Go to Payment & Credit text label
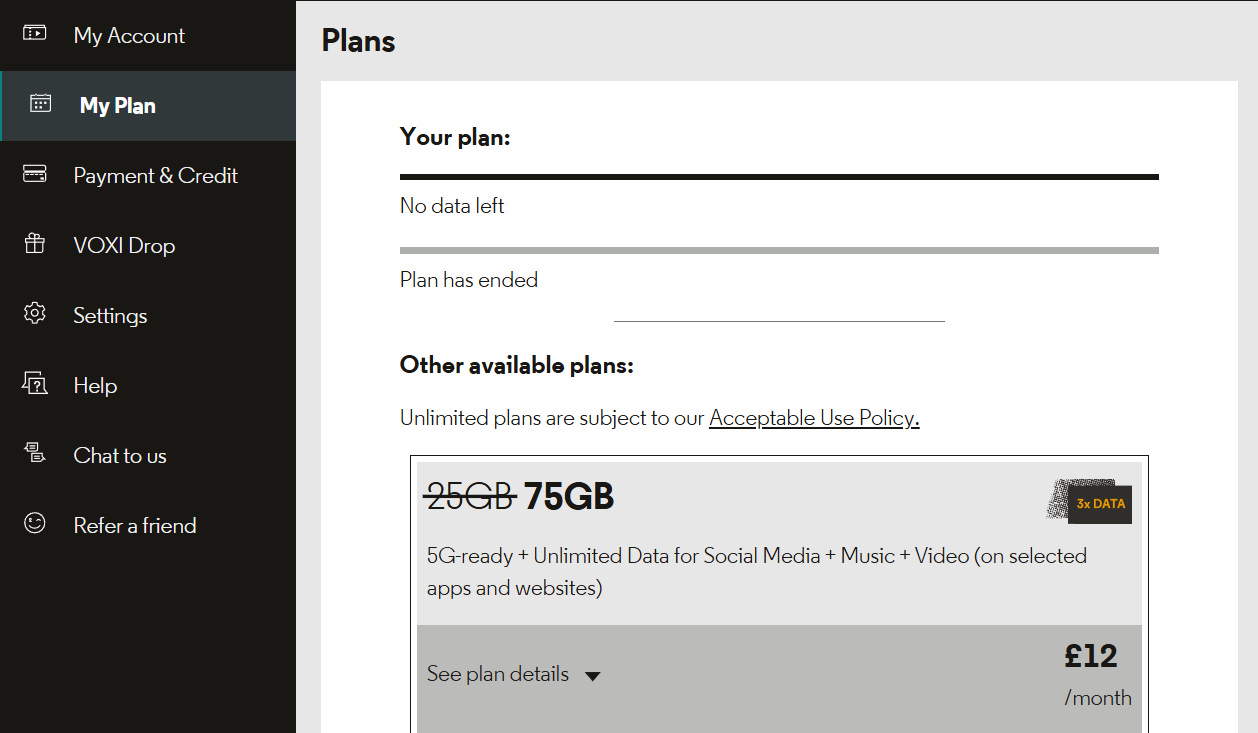1258x733 pixels. coord(155,175)
